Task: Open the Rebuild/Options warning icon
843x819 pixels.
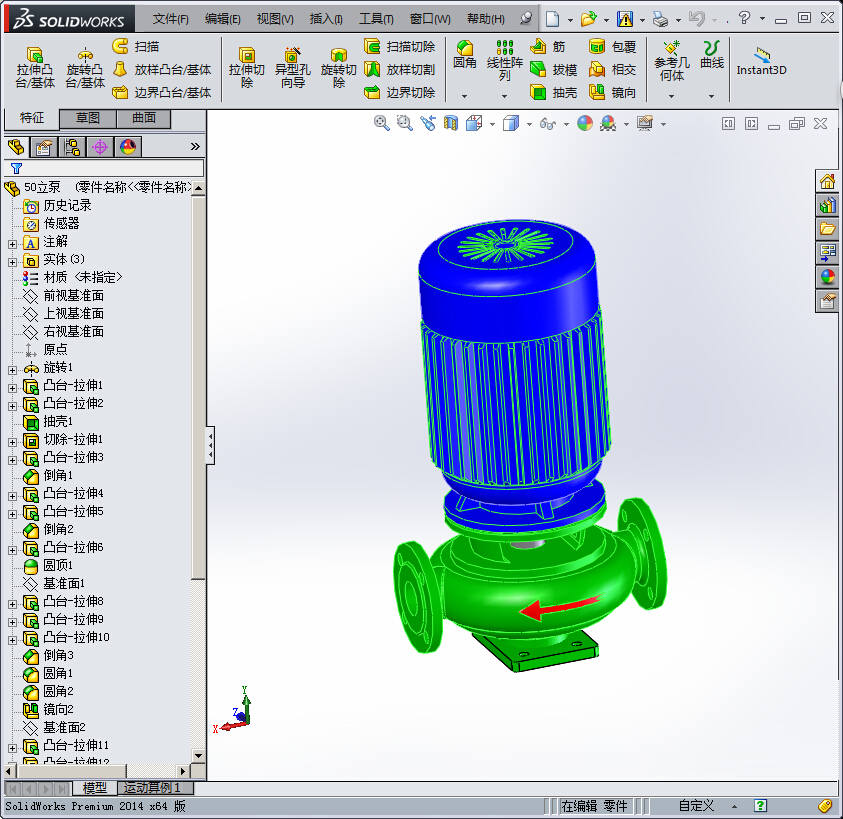Action: (625, 19)
